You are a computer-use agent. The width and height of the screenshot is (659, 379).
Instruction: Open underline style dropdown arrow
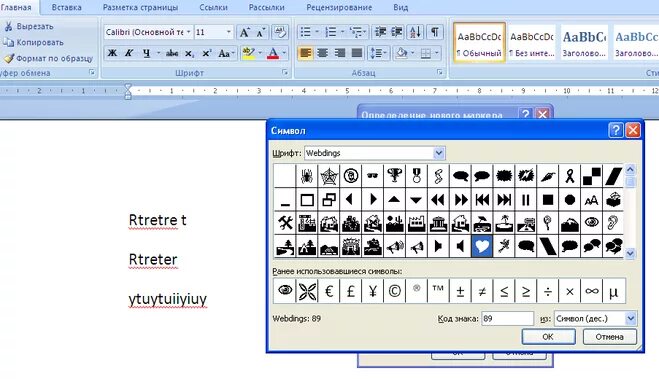158,53
